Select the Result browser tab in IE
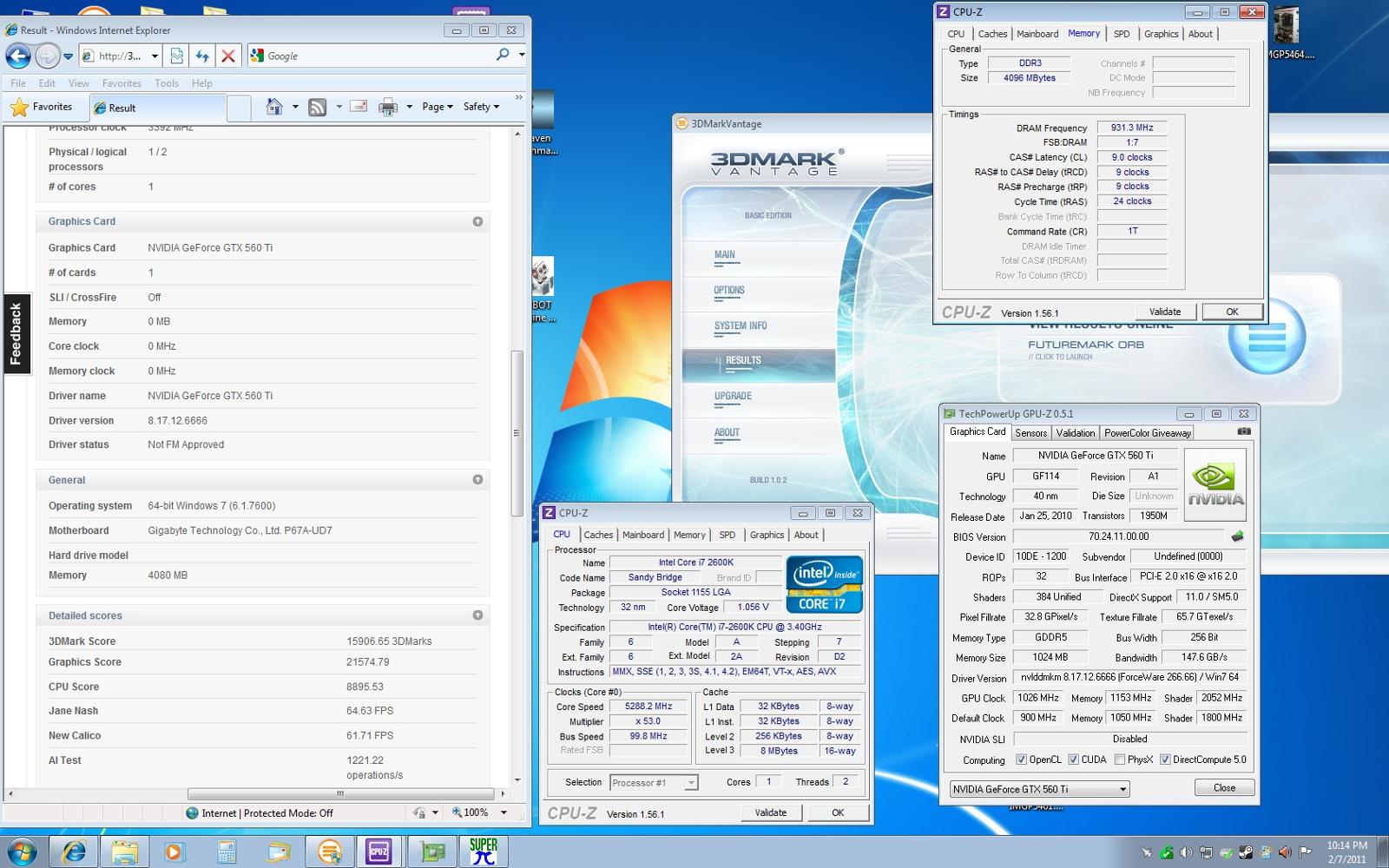This screenshot has width=1389, height=868. 156,108
